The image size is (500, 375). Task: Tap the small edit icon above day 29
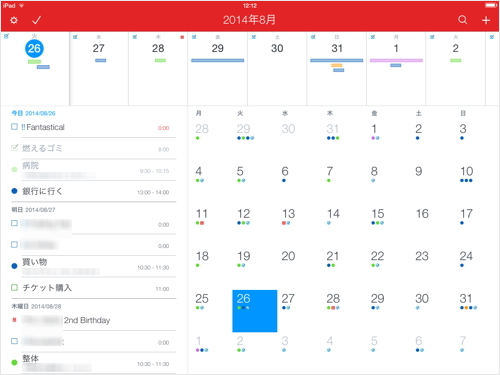194,37
